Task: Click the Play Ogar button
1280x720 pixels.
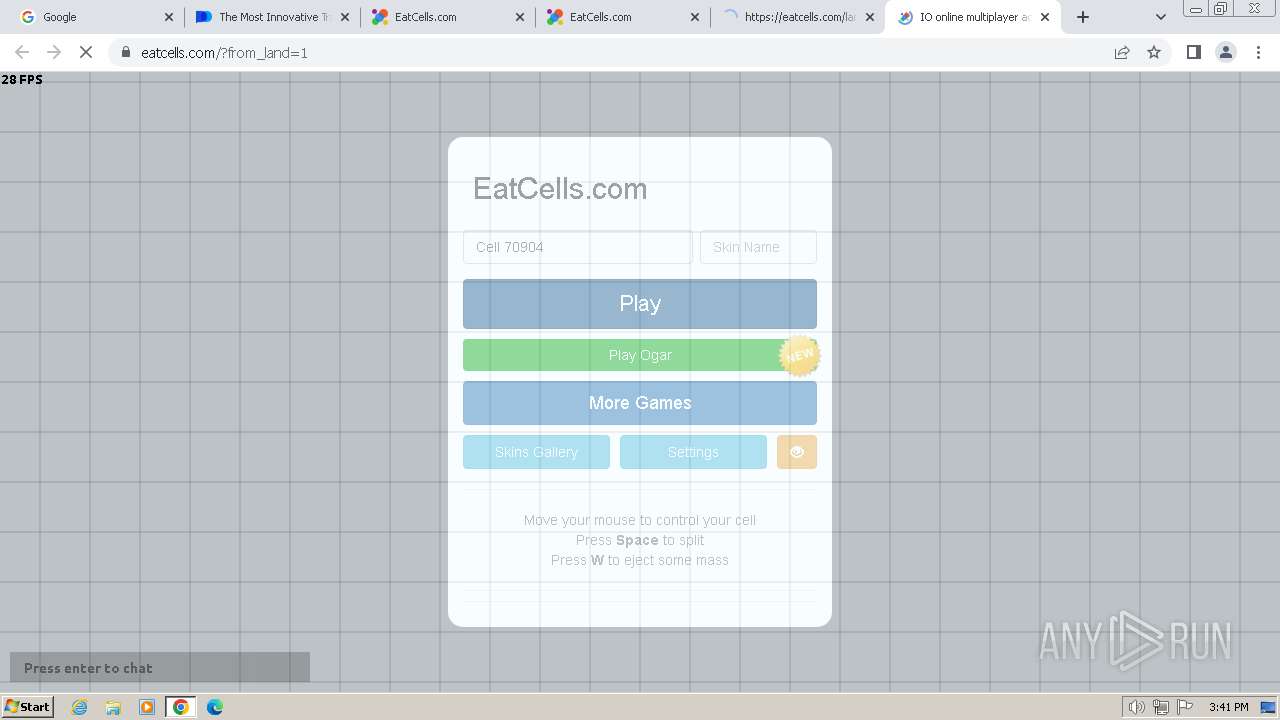Action: point(640,355)
